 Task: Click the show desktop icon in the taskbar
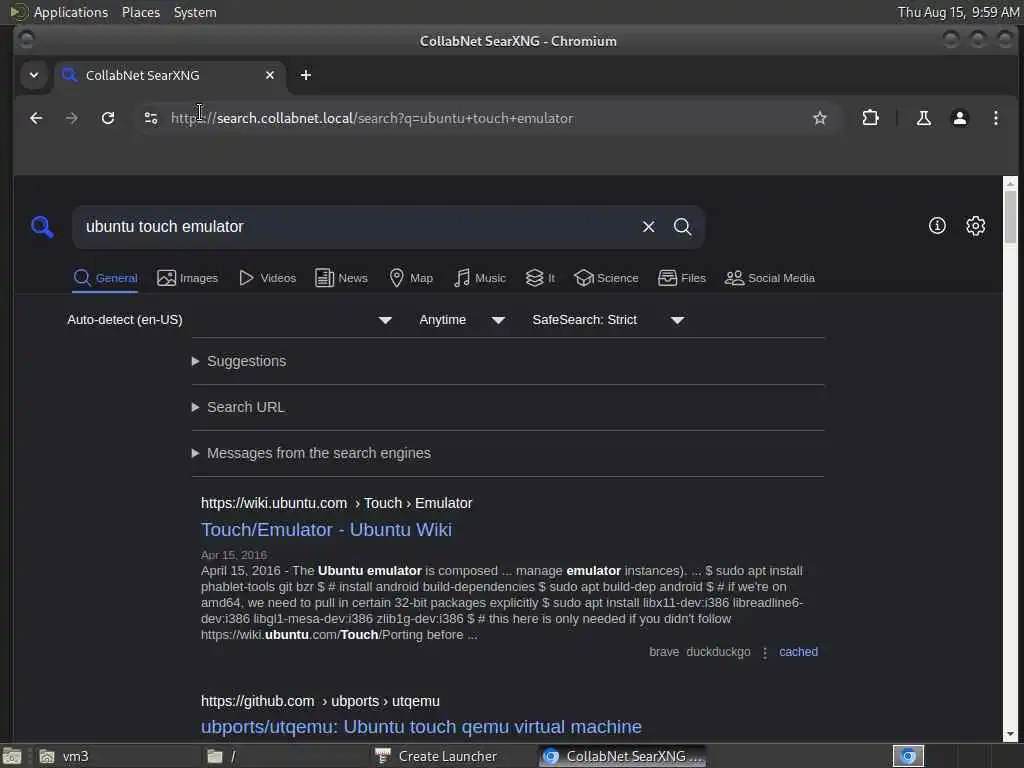(12, 756)
